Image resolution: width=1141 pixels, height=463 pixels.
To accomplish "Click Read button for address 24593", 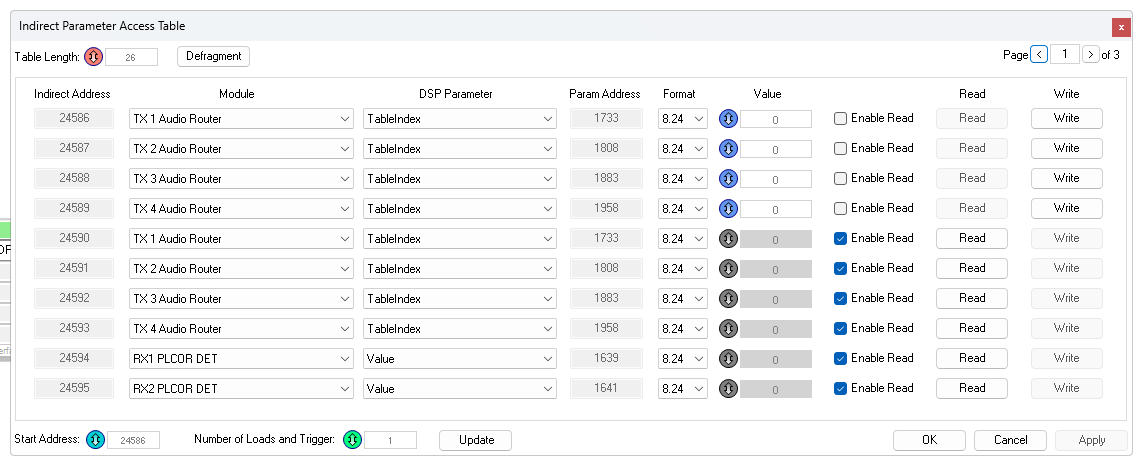I will pos(971,328).
